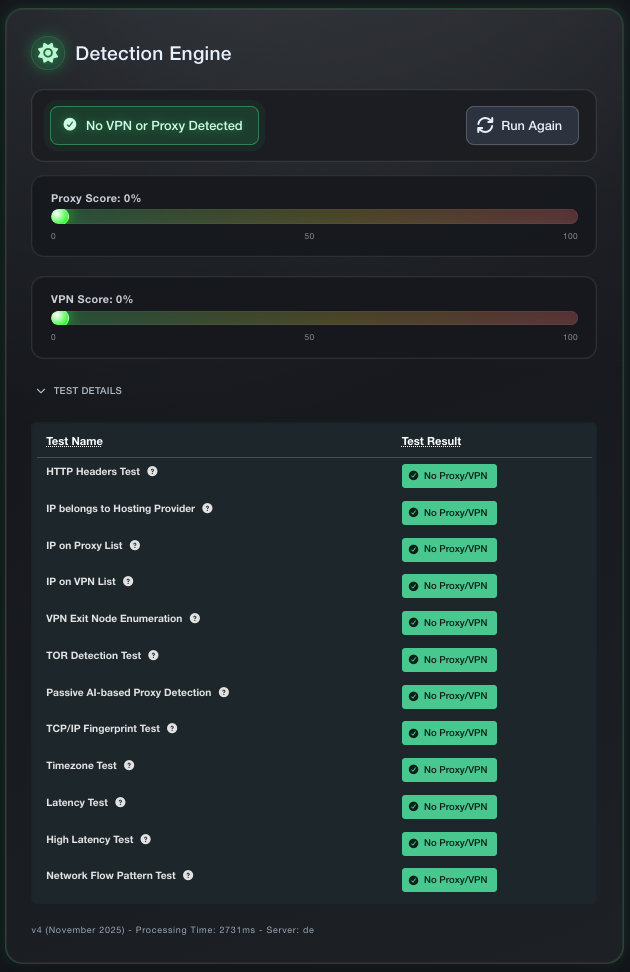Click help icon next to Hosting Provider test
Image resolution: width=630 pixels, height=972 pixels.
point(207,508)
